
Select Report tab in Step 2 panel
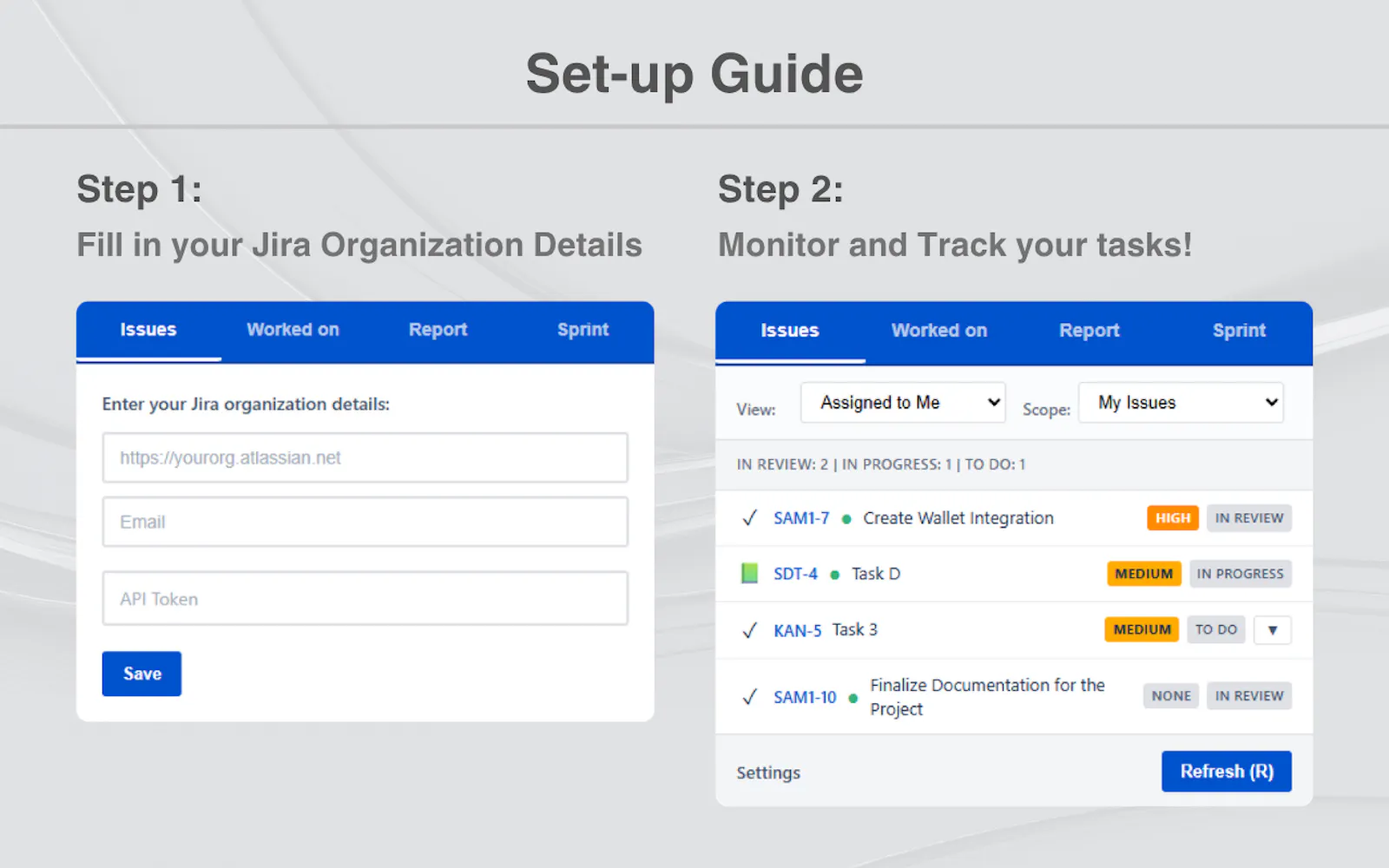(x=1089, y=331)
